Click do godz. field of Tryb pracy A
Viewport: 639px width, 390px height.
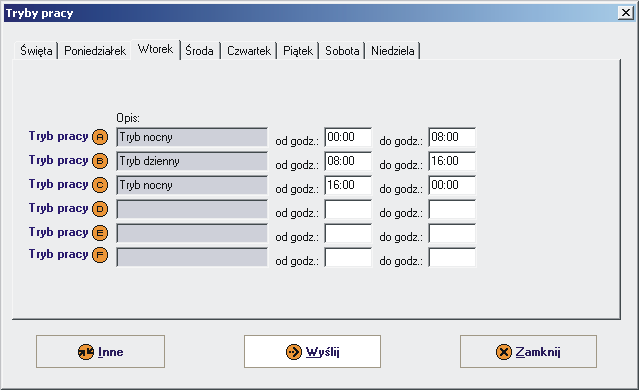[452, 137]
